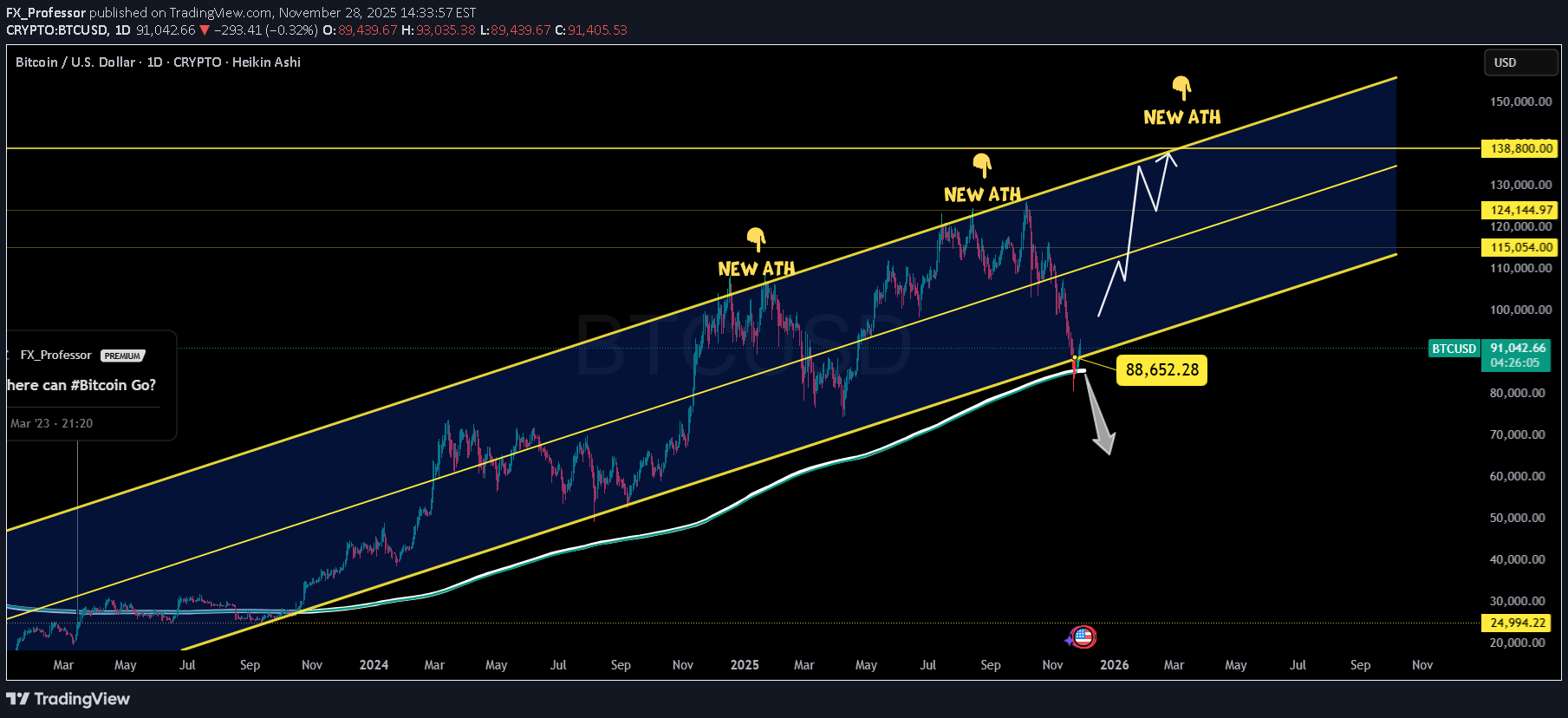This screenshot has width=1568, height=718.
Task: Click the PREMIUM badge next to FX_Professor
Action: point(122,356)
